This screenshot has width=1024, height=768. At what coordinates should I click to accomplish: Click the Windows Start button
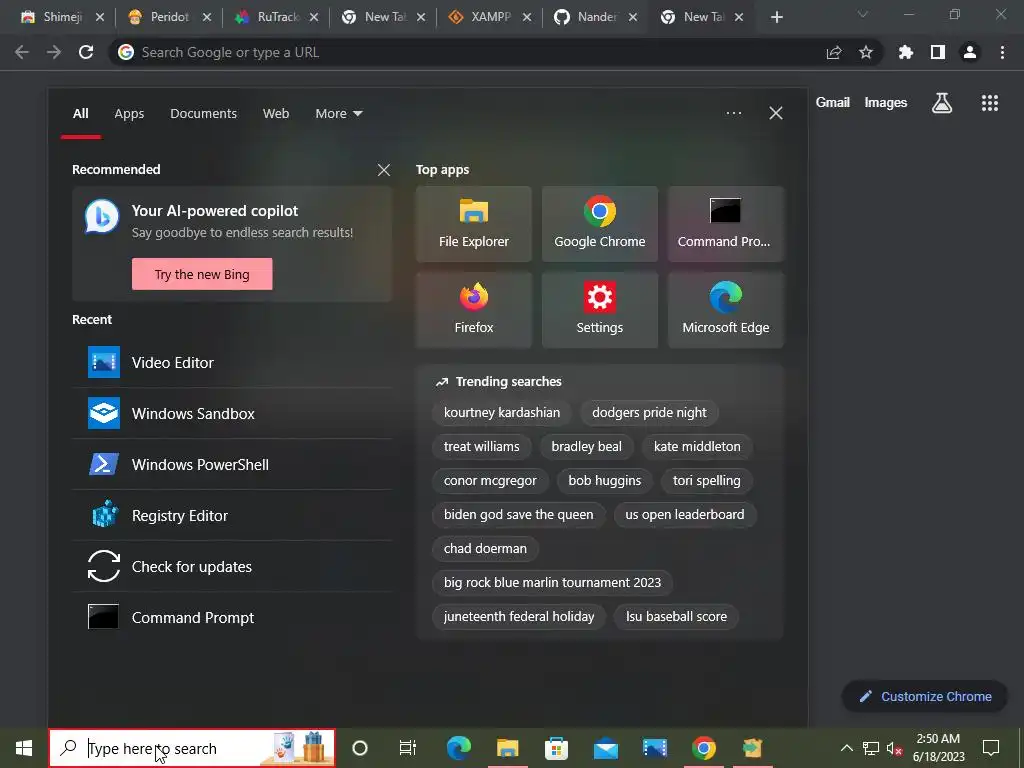pyautogui.click(x=24, y=748)
